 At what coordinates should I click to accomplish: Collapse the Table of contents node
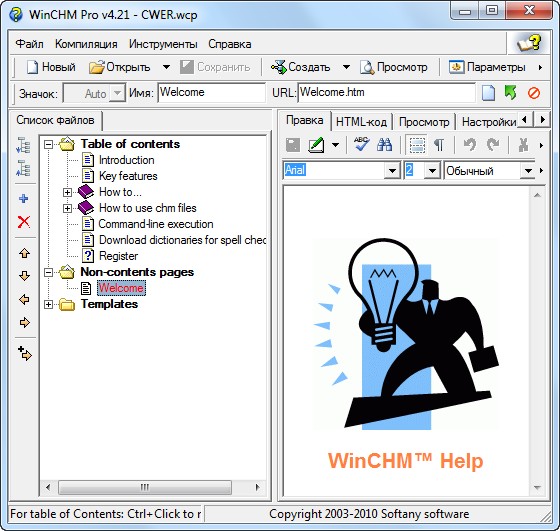48,144
